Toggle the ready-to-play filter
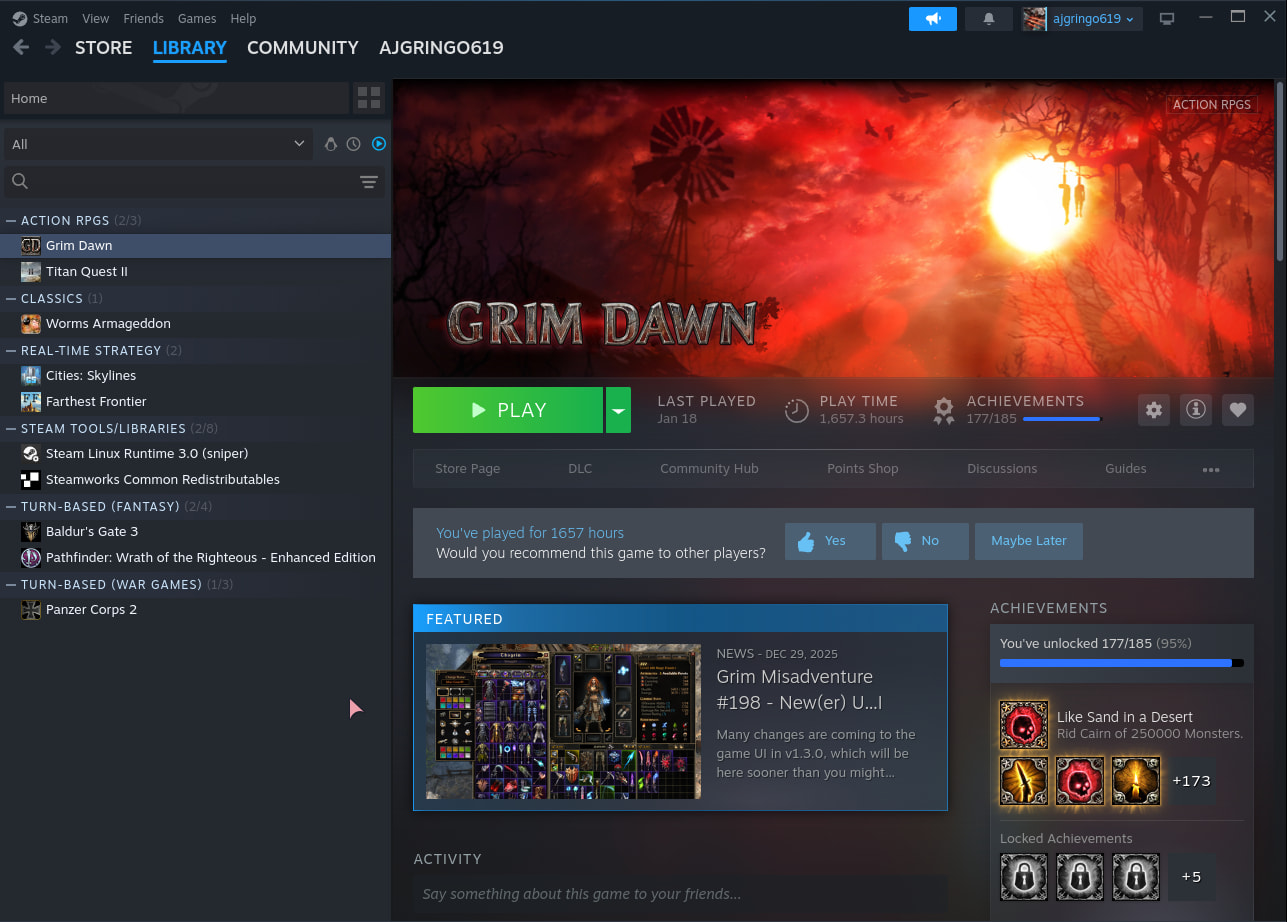This screenshot has width=1287, height=922. [379, 144]
